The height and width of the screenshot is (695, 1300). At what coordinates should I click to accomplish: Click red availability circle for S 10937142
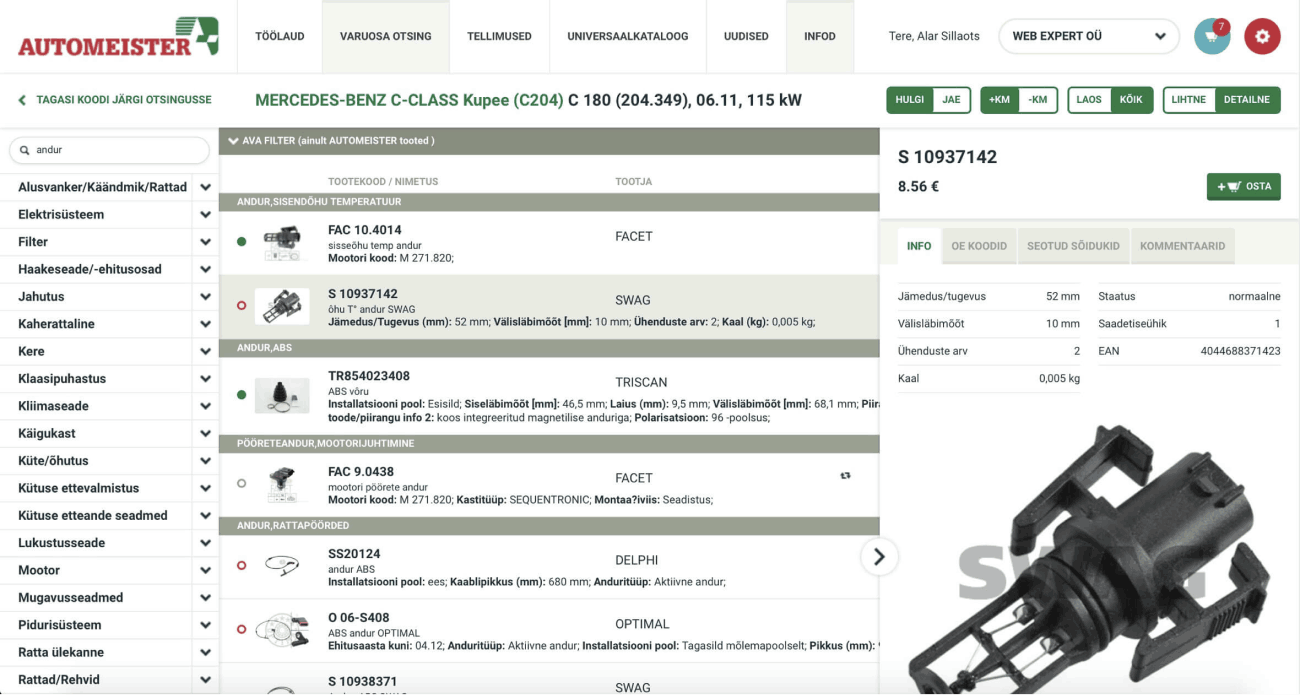click(x=241, y=305)
